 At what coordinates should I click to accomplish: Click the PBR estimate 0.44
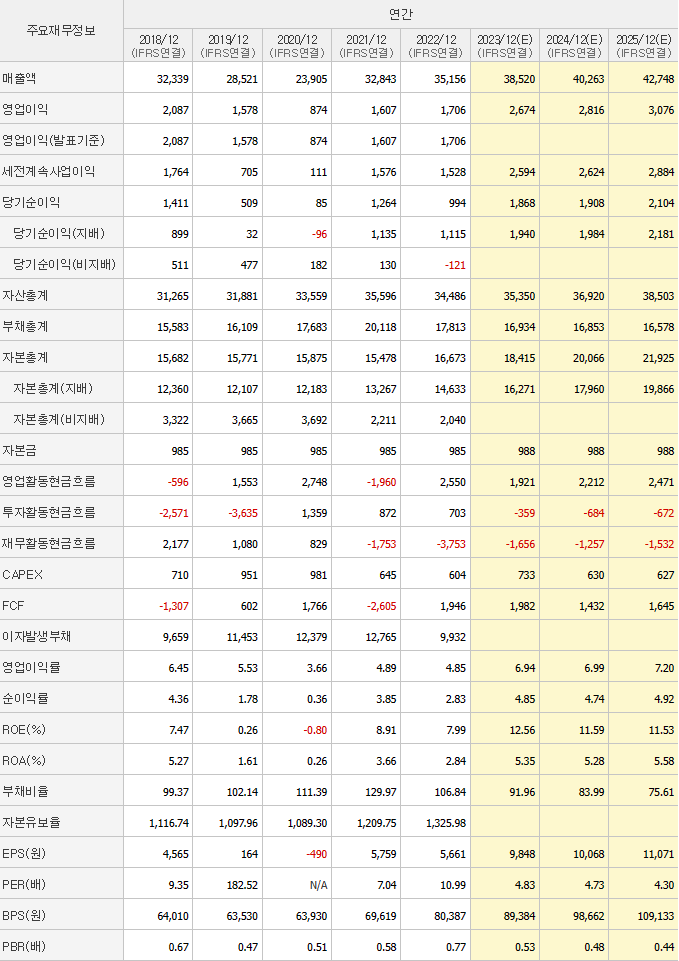tap(664, 947)
